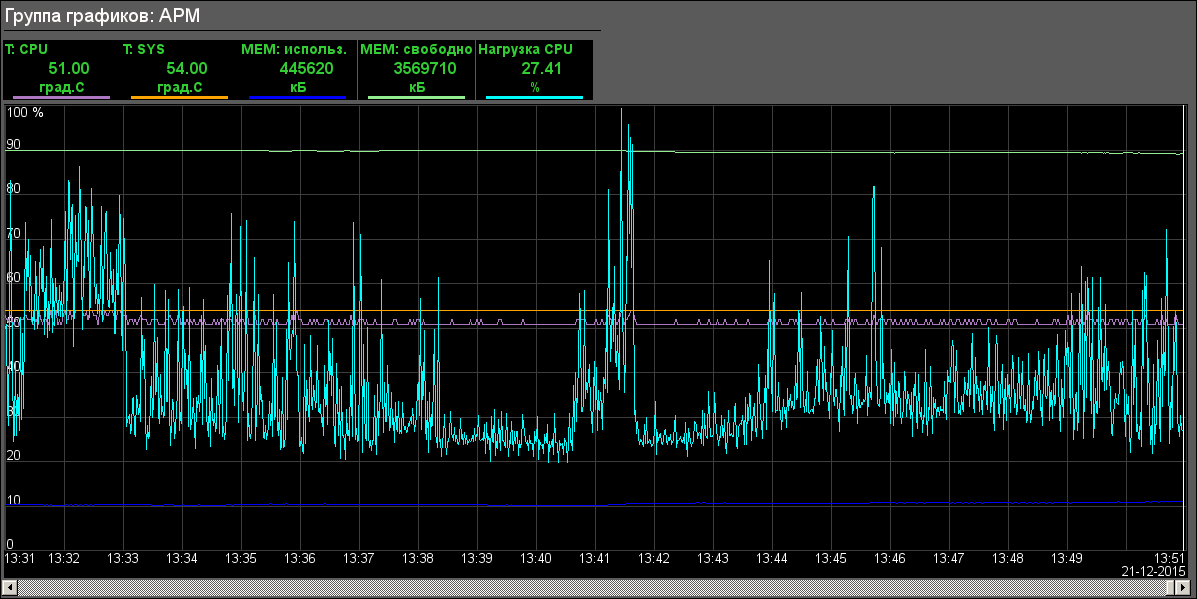
Task: Click the 51.00 T: CPU temperature value
Action: coord(69,68)
